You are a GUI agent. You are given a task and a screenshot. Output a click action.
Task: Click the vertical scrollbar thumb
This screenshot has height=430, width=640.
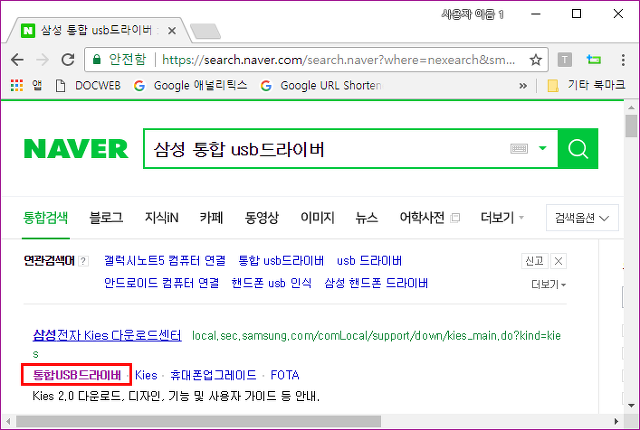pos(631,126)
